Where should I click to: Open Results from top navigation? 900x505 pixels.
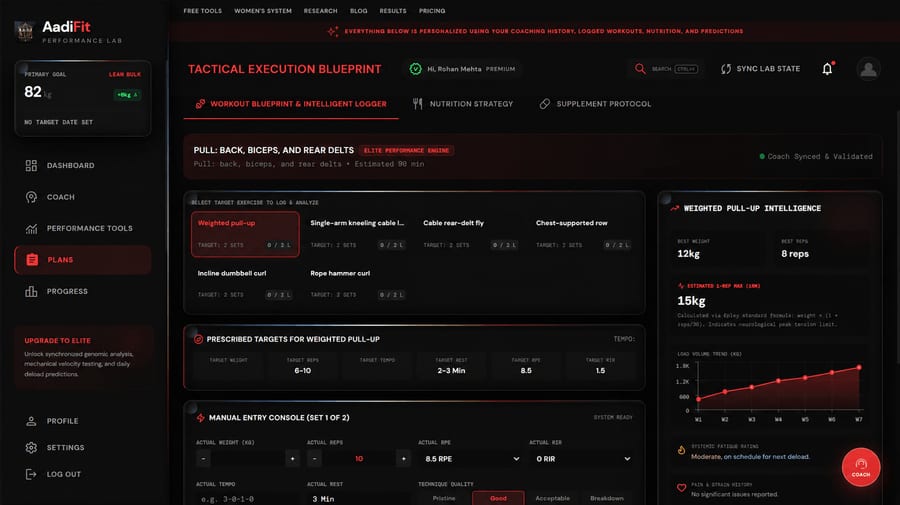click(x=393, y=11)
